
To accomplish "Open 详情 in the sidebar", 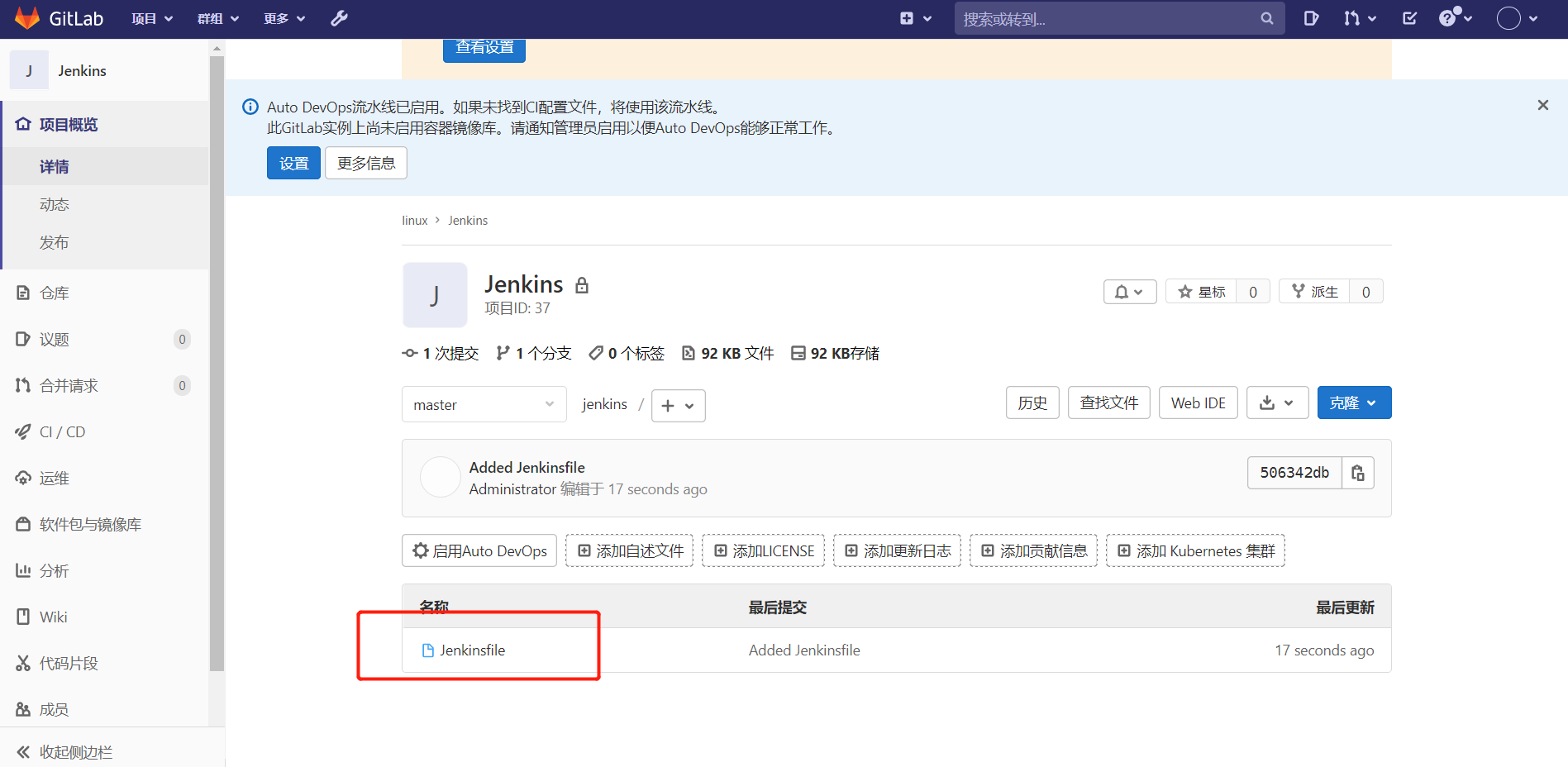I will (106, 166).
